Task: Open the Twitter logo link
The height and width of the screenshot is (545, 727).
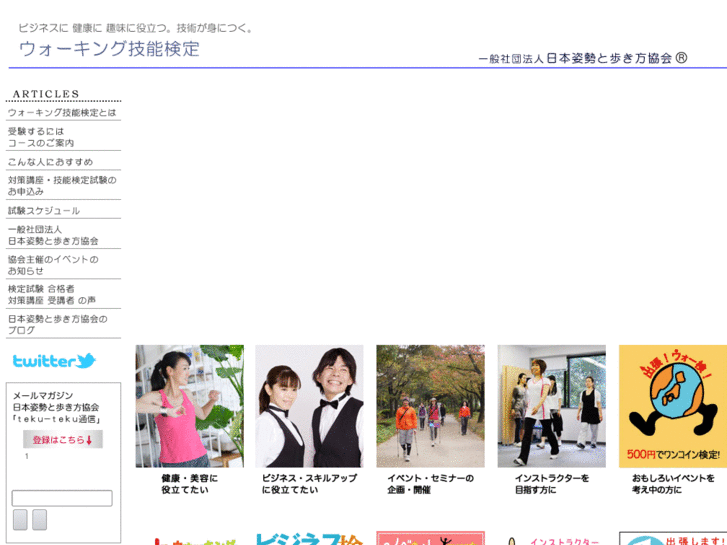Action: click(54, 360)
